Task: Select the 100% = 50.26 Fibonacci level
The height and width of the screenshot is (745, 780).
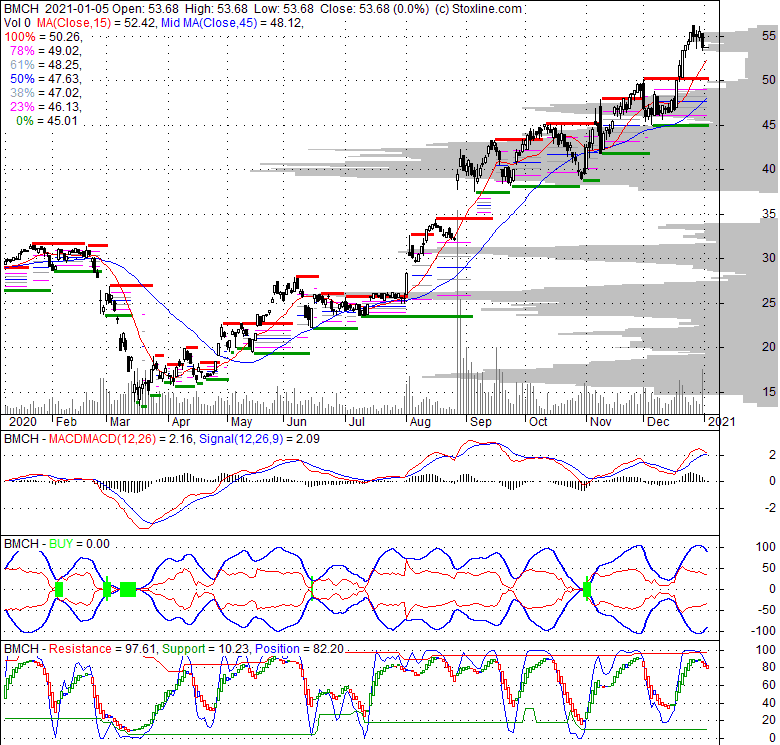Action: (43, 37)
